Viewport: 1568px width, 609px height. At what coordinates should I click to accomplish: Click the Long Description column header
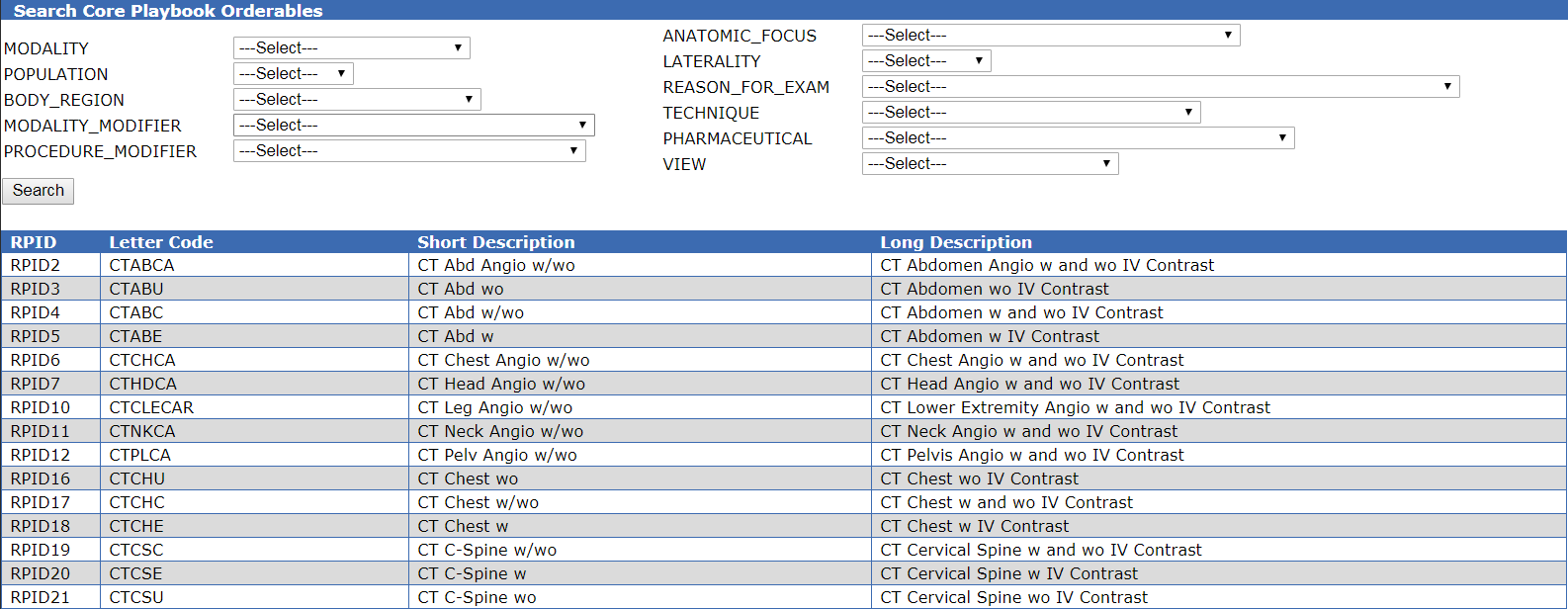point(956,242)
